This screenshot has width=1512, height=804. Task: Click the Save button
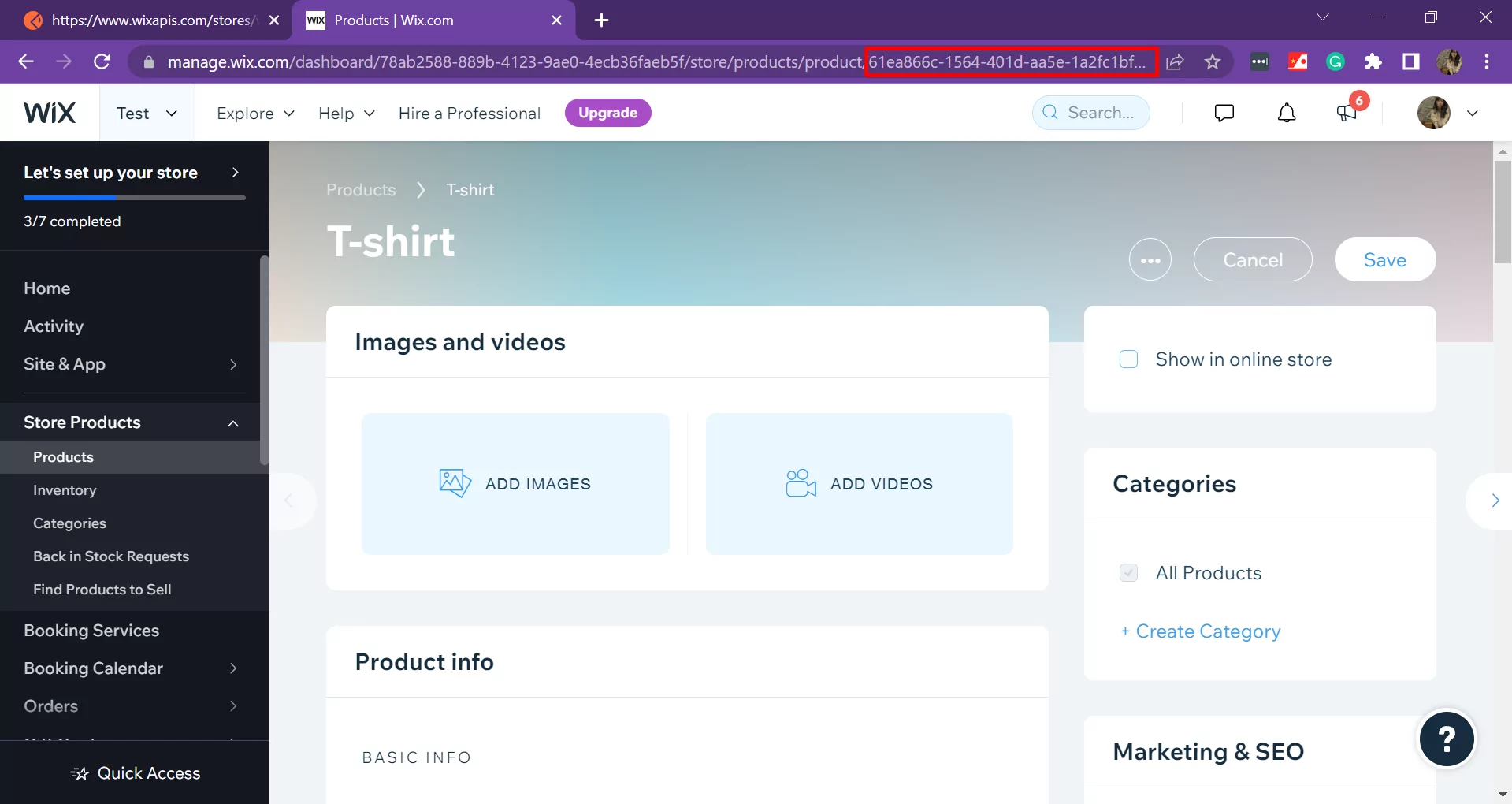[1384, 259]
